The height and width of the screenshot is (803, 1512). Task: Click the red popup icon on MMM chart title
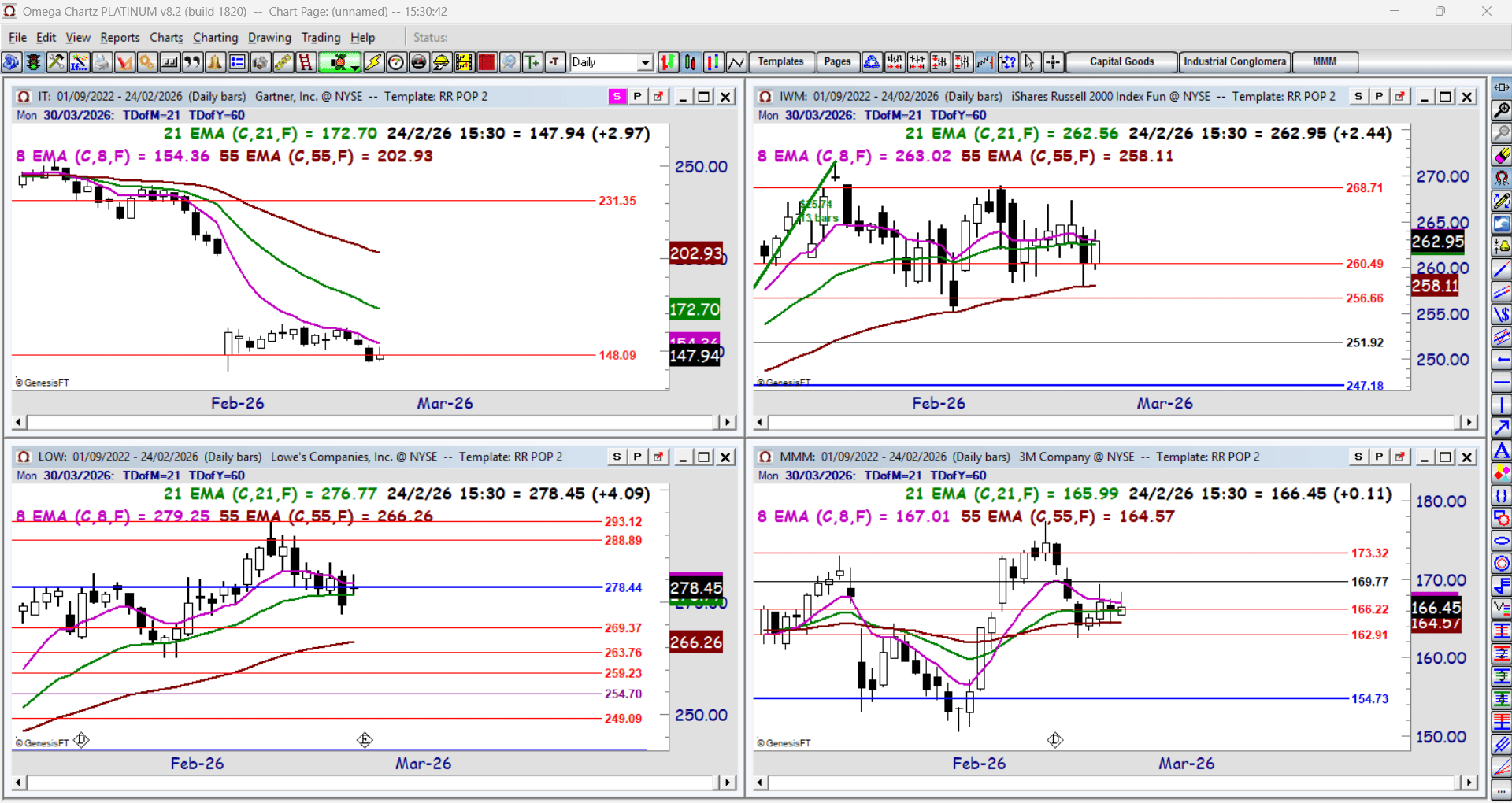click(x=1399, y=457)
